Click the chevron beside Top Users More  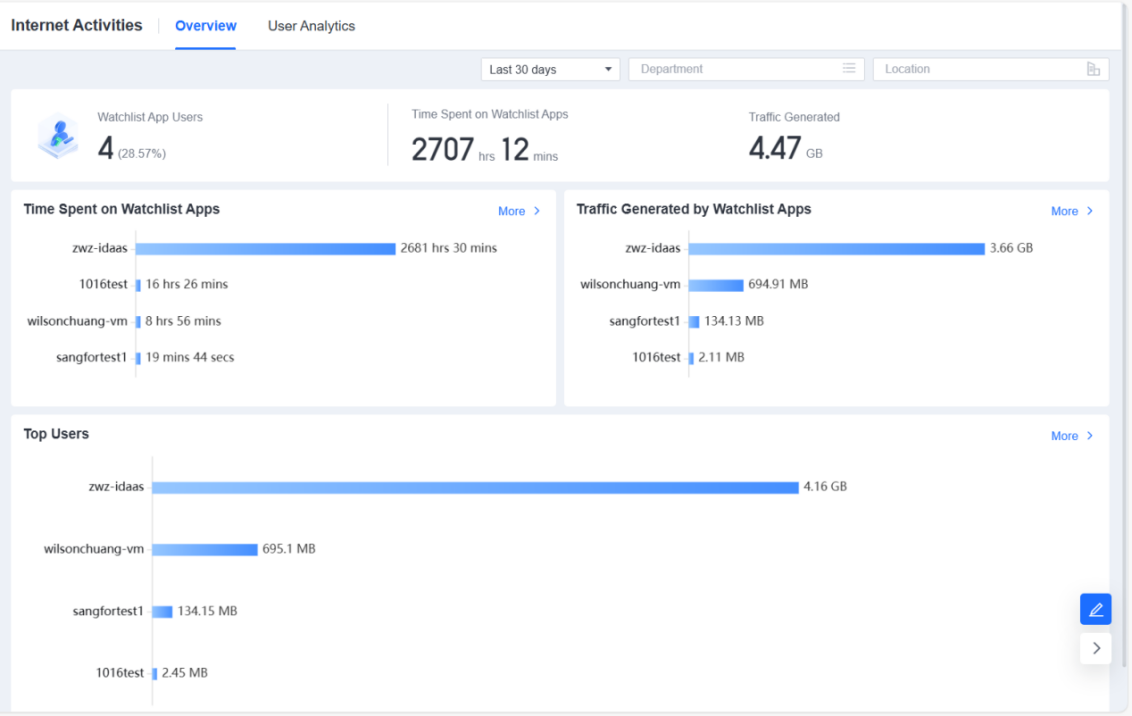click(x=1089, y=436)
